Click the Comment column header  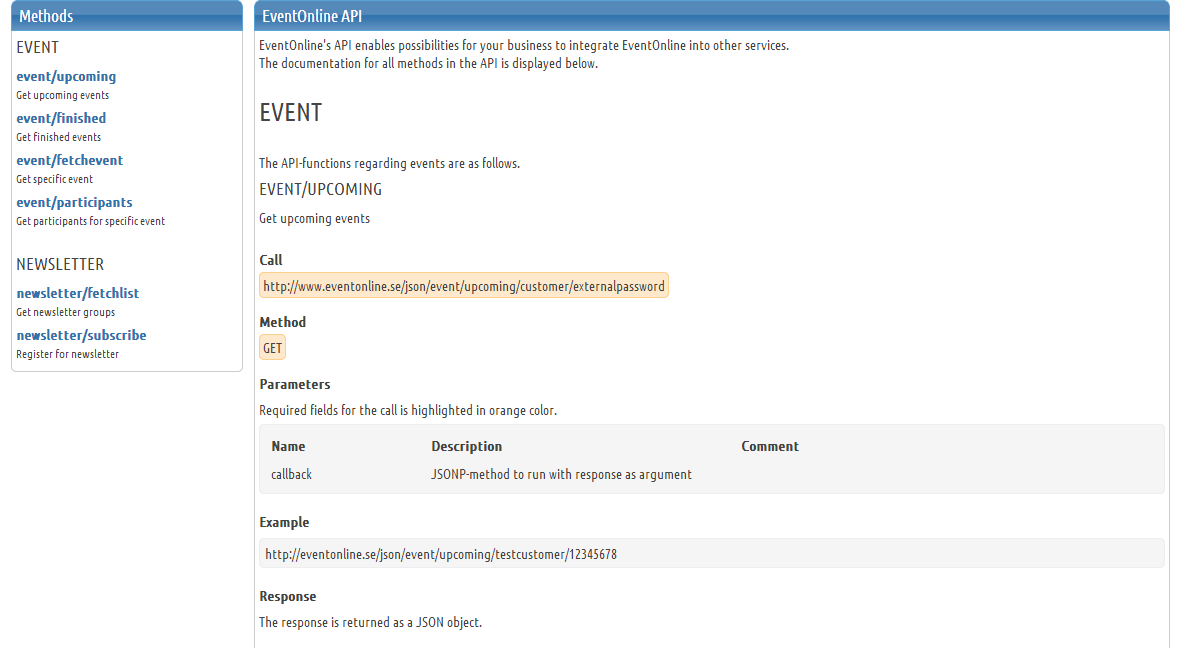pyautogui.click(x=770, y=447)
